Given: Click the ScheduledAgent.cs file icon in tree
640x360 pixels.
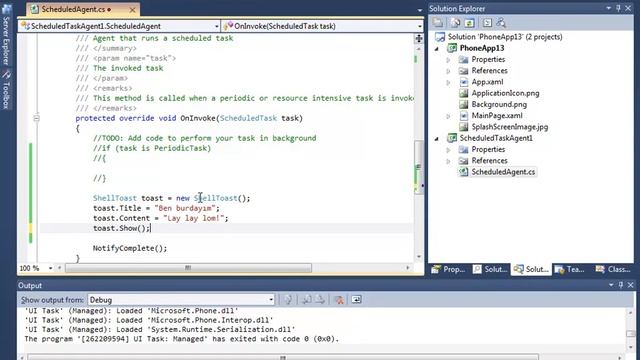Looking at the screenshot, I should click(463, 172).
